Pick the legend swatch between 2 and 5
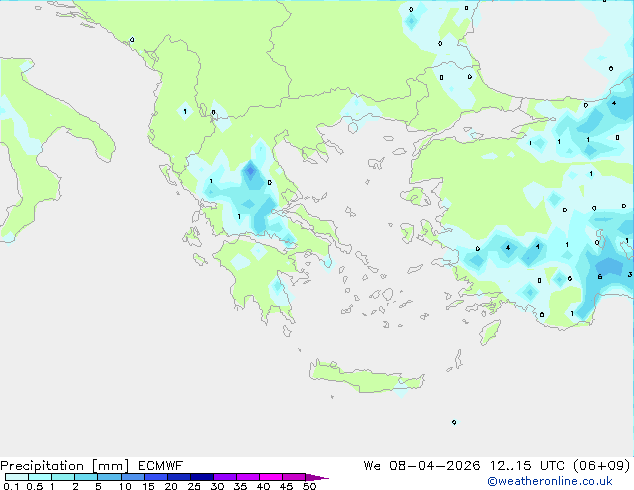634x490 pixels. (x=86, y=477)
